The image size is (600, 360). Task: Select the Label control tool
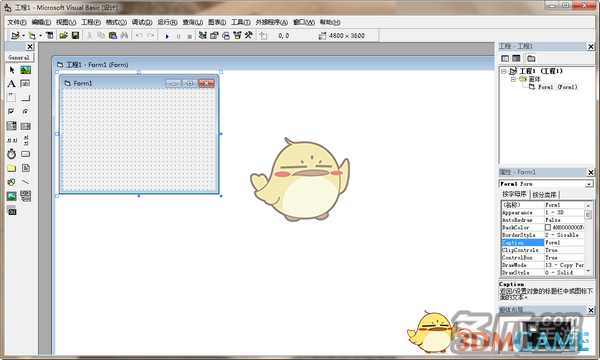[11, 84]
